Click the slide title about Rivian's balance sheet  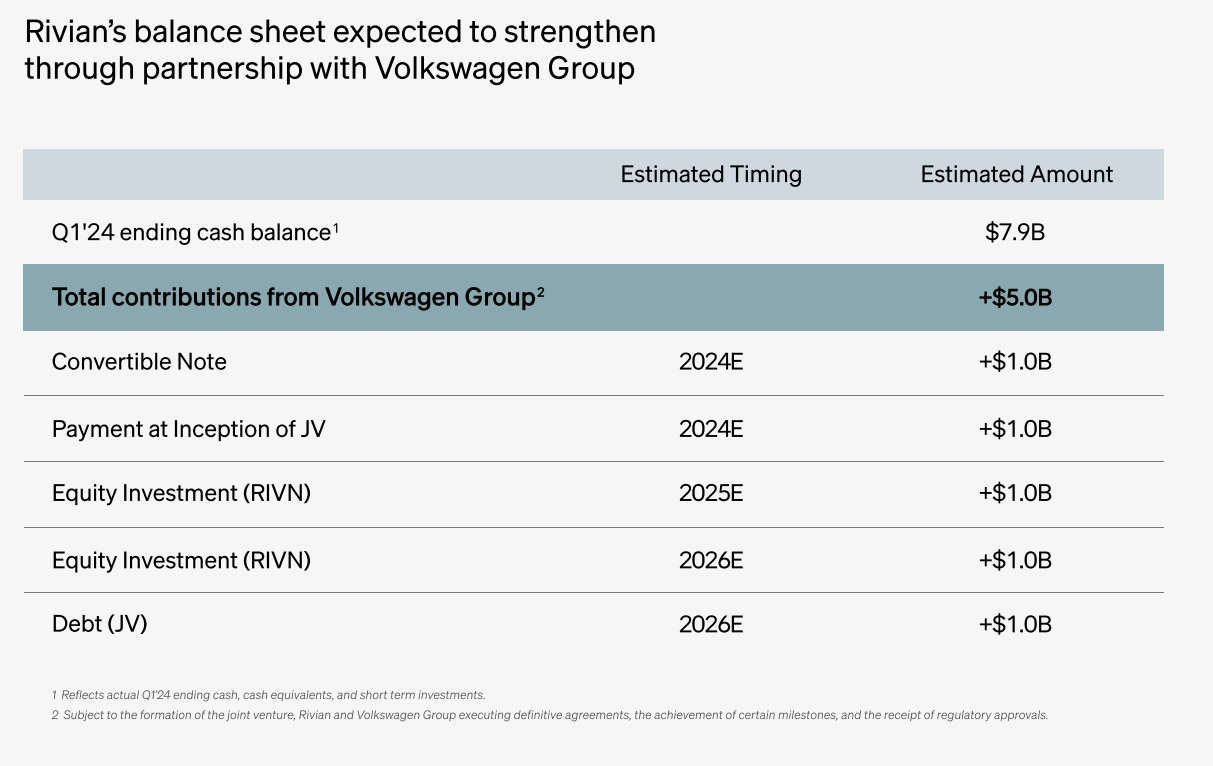tap(340, 50)
